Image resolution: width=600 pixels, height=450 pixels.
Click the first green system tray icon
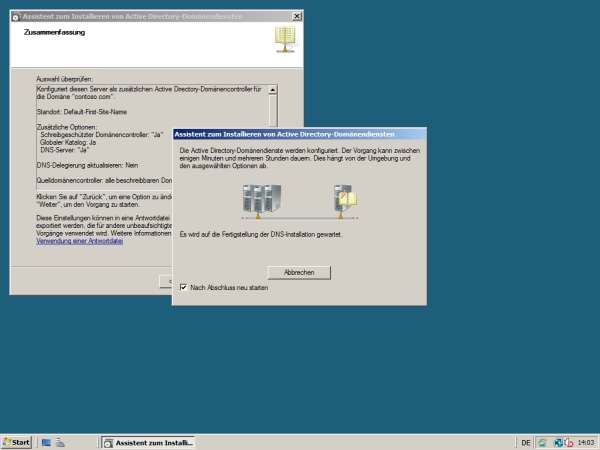point(542,443)
